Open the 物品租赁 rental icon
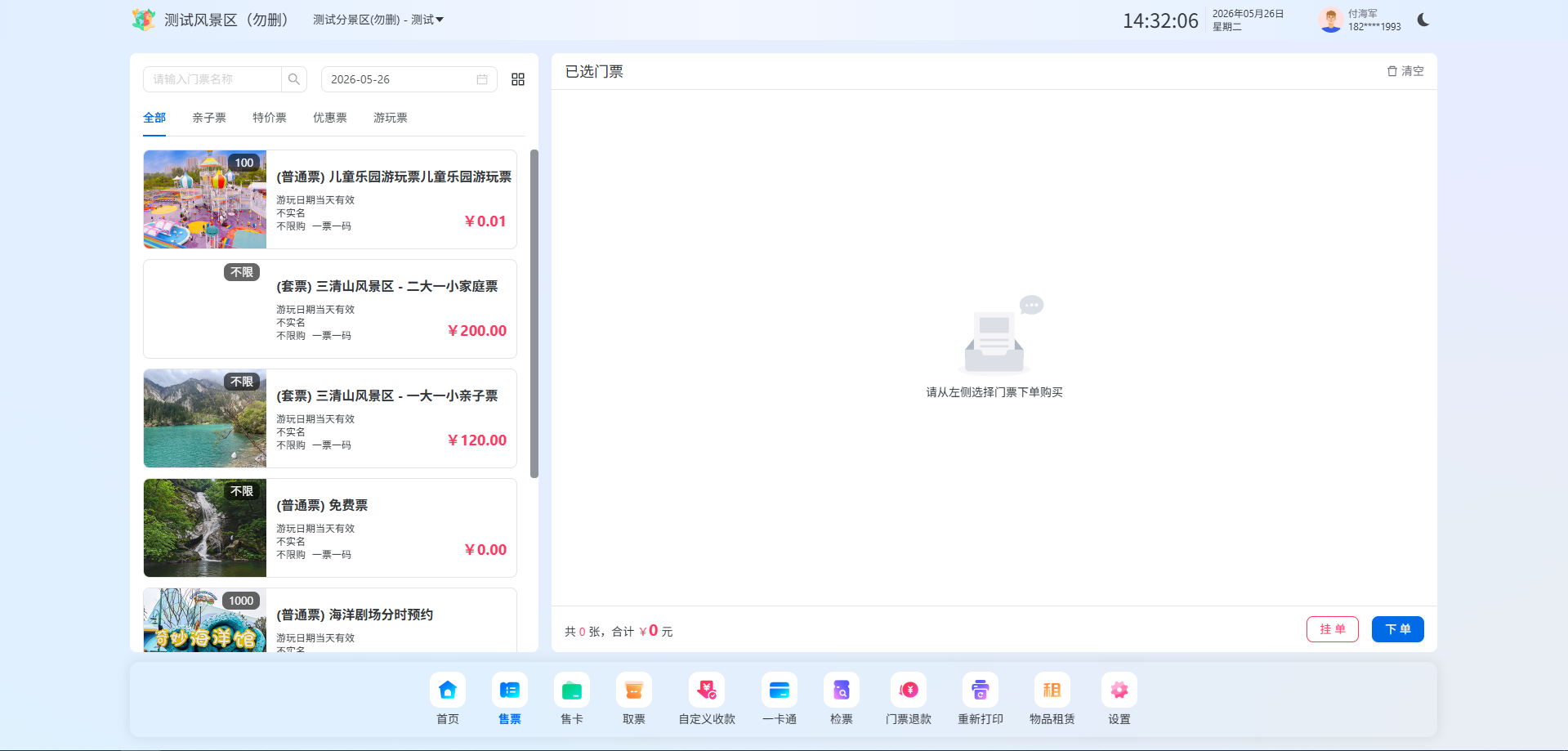This screenshot has width=1568, height=751. 1052,691
